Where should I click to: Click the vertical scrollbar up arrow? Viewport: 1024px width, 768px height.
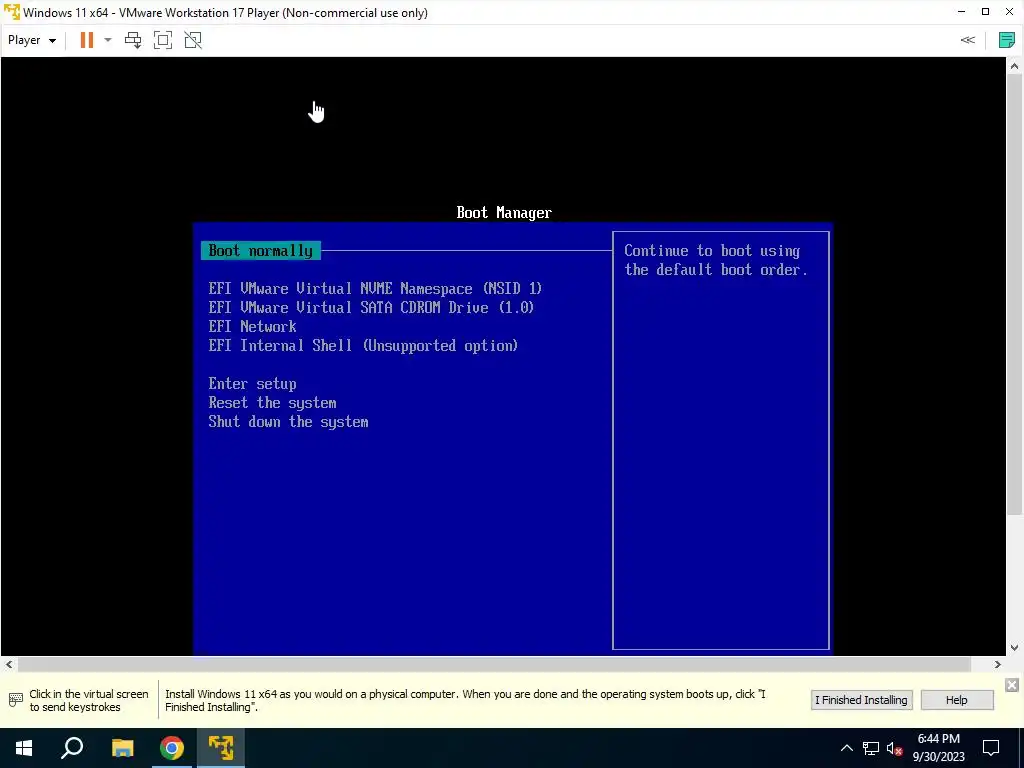pos(1014,66)
